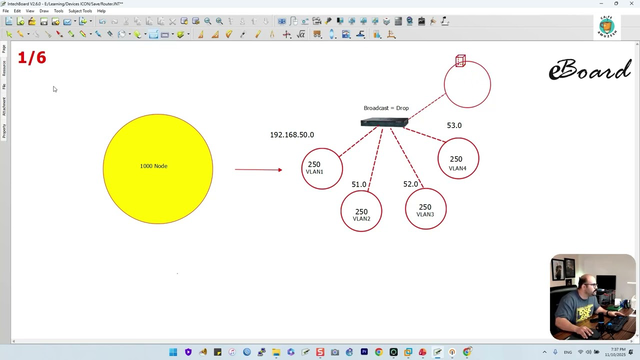Click the coordinate axes tool
The image size is (640, 360).
[x=287, y=35]
